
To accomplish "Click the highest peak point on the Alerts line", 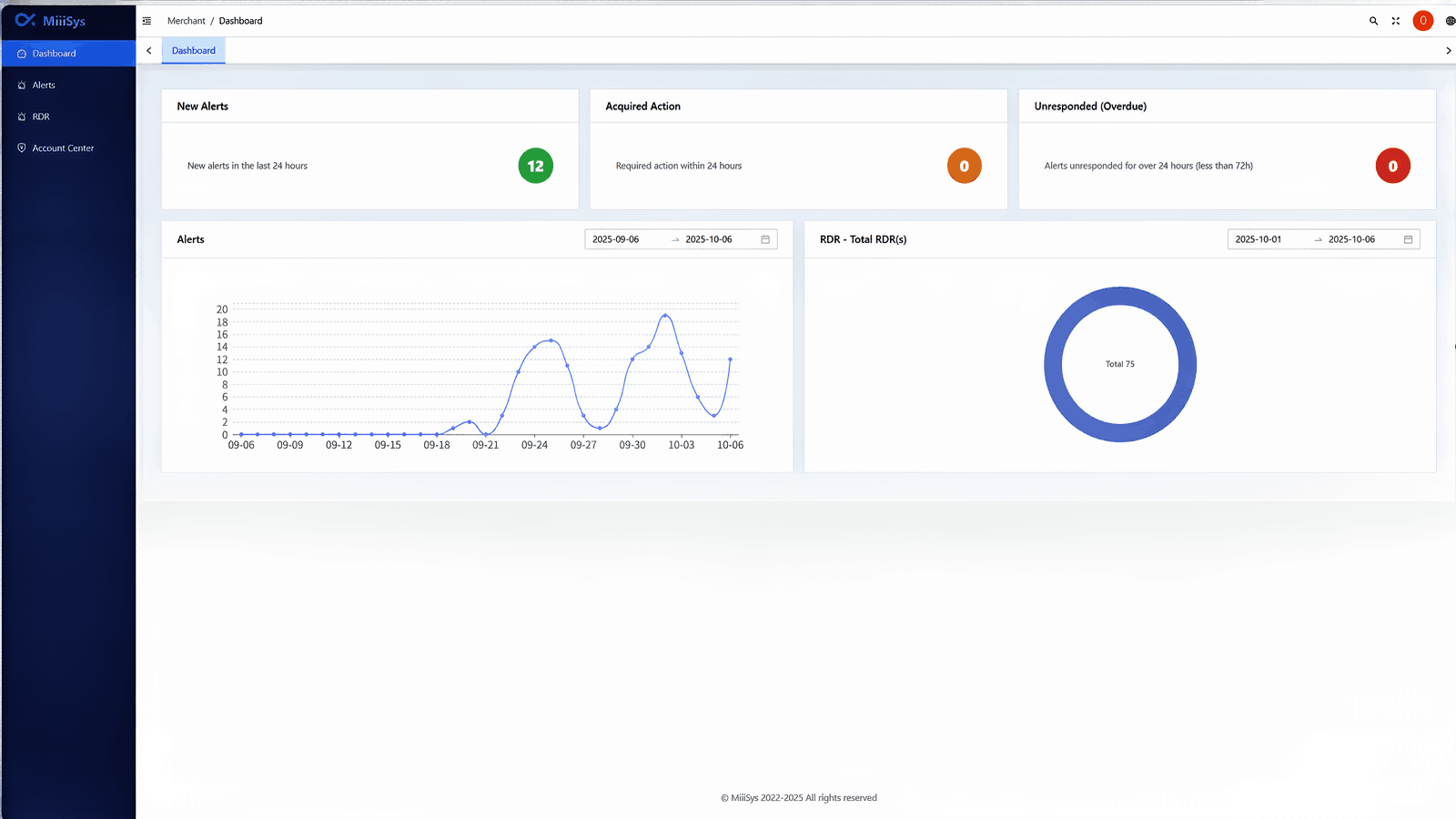I will click(665, 316).
